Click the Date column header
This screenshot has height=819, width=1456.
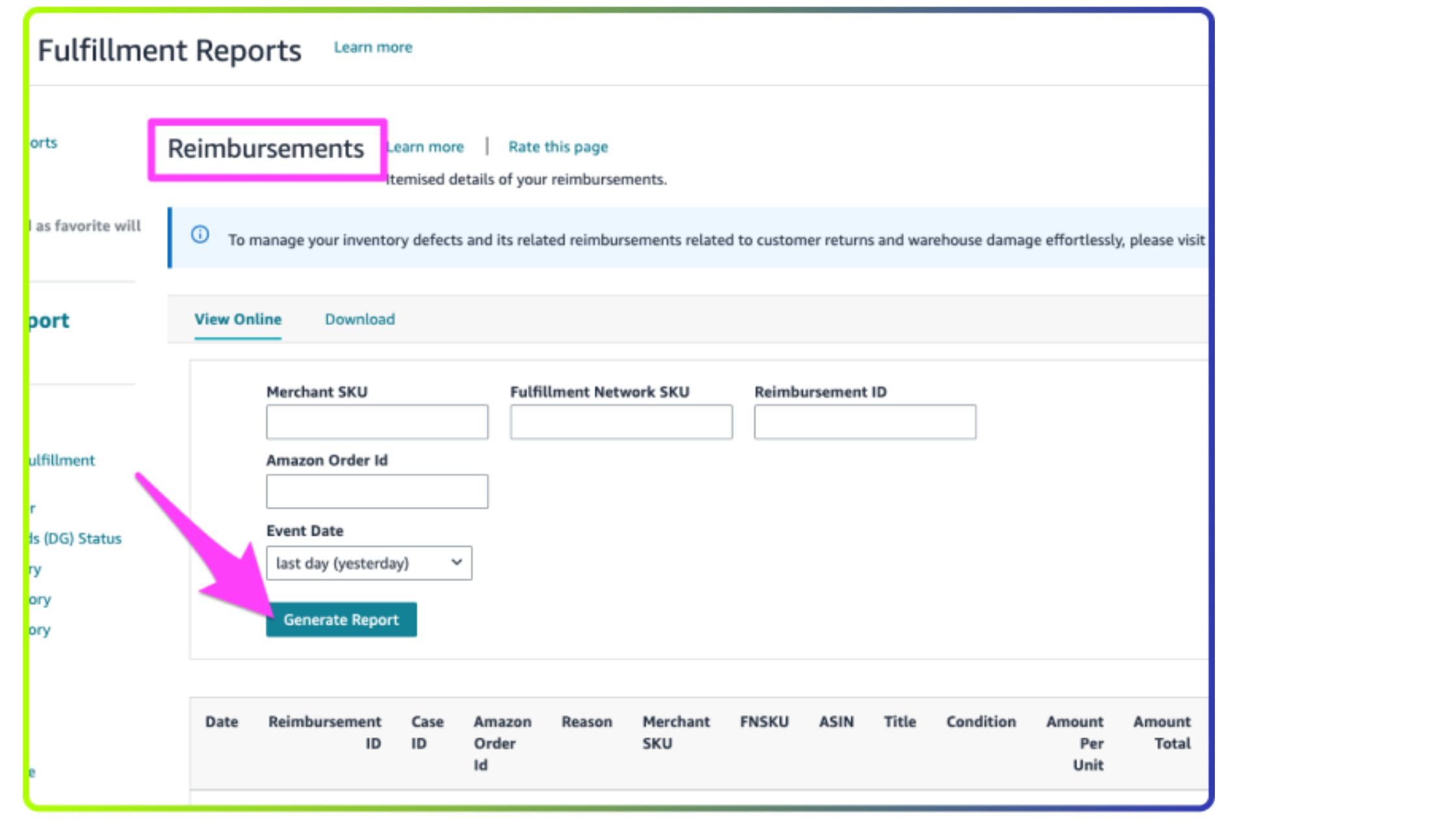[222, 721]
